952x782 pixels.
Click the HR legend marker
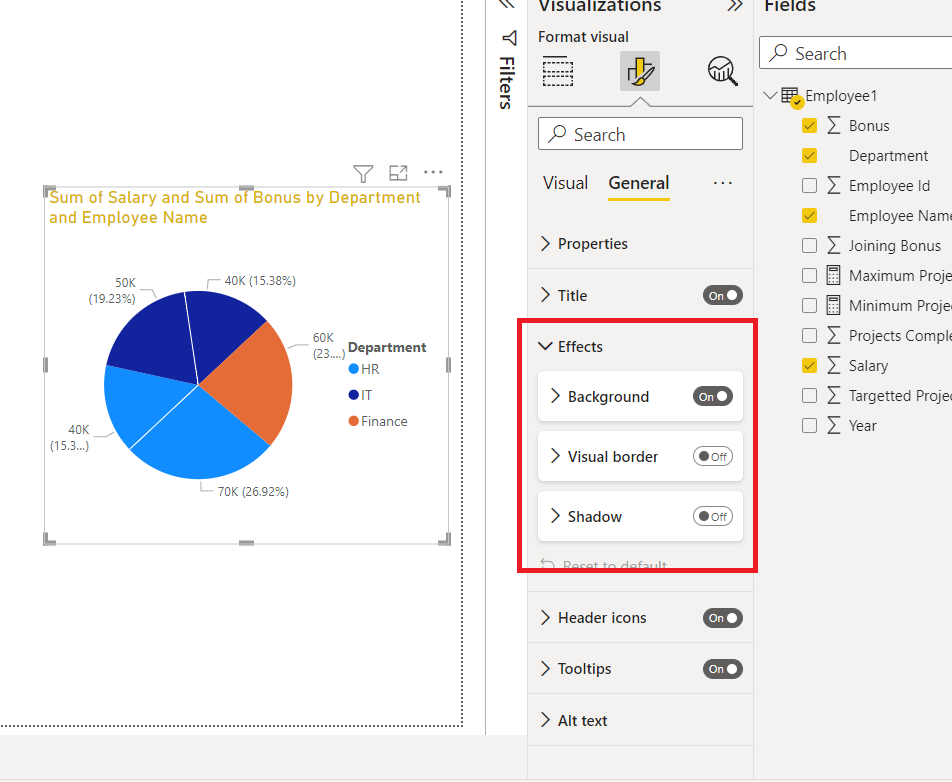click(x=353, y=369)
